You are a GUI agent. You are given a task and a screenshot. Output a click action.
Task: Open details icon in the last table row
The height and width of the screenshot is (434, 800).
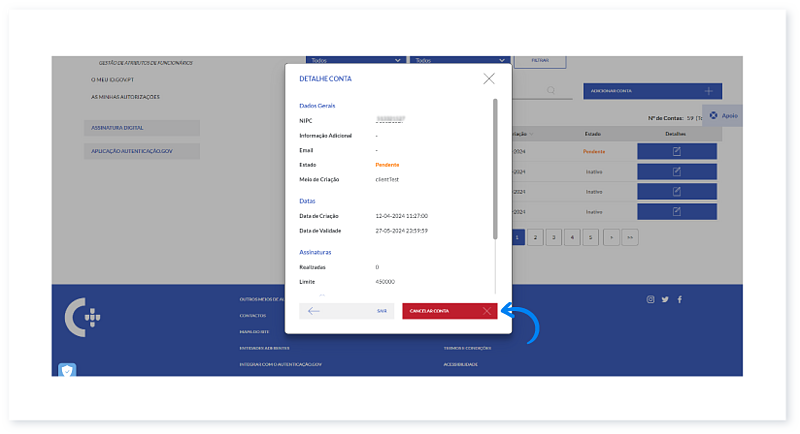[x=676, y=211]
